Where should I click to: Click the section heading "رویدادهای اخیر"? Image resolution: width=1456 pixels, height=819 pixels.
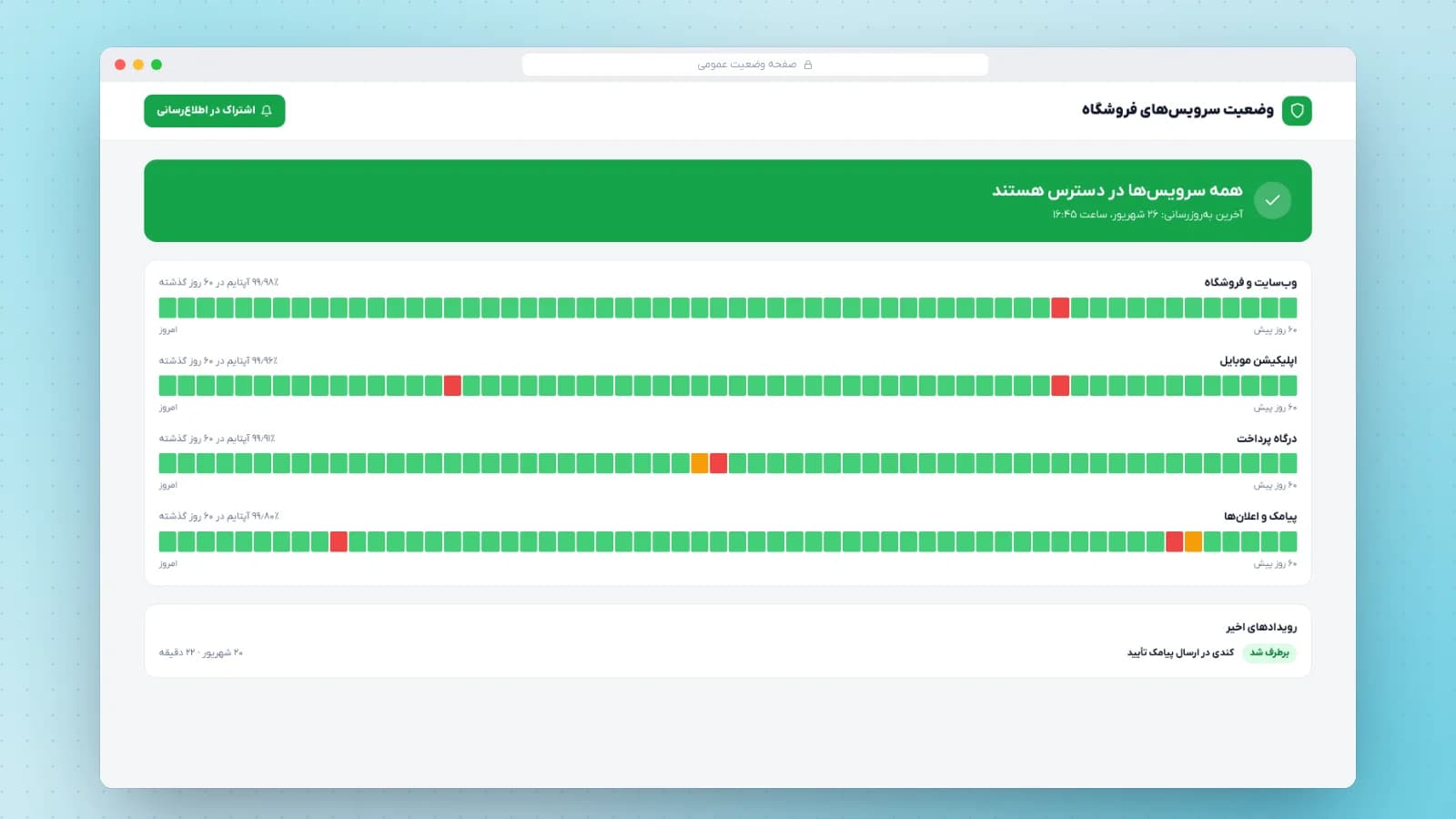(1261, 628)
